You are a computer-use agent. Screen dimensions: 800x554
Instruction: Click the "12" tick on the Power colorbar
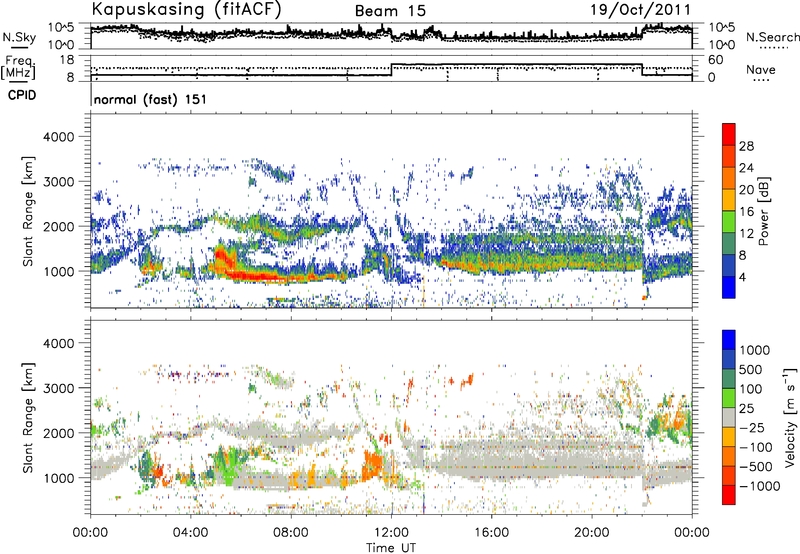tap(746, 234)
